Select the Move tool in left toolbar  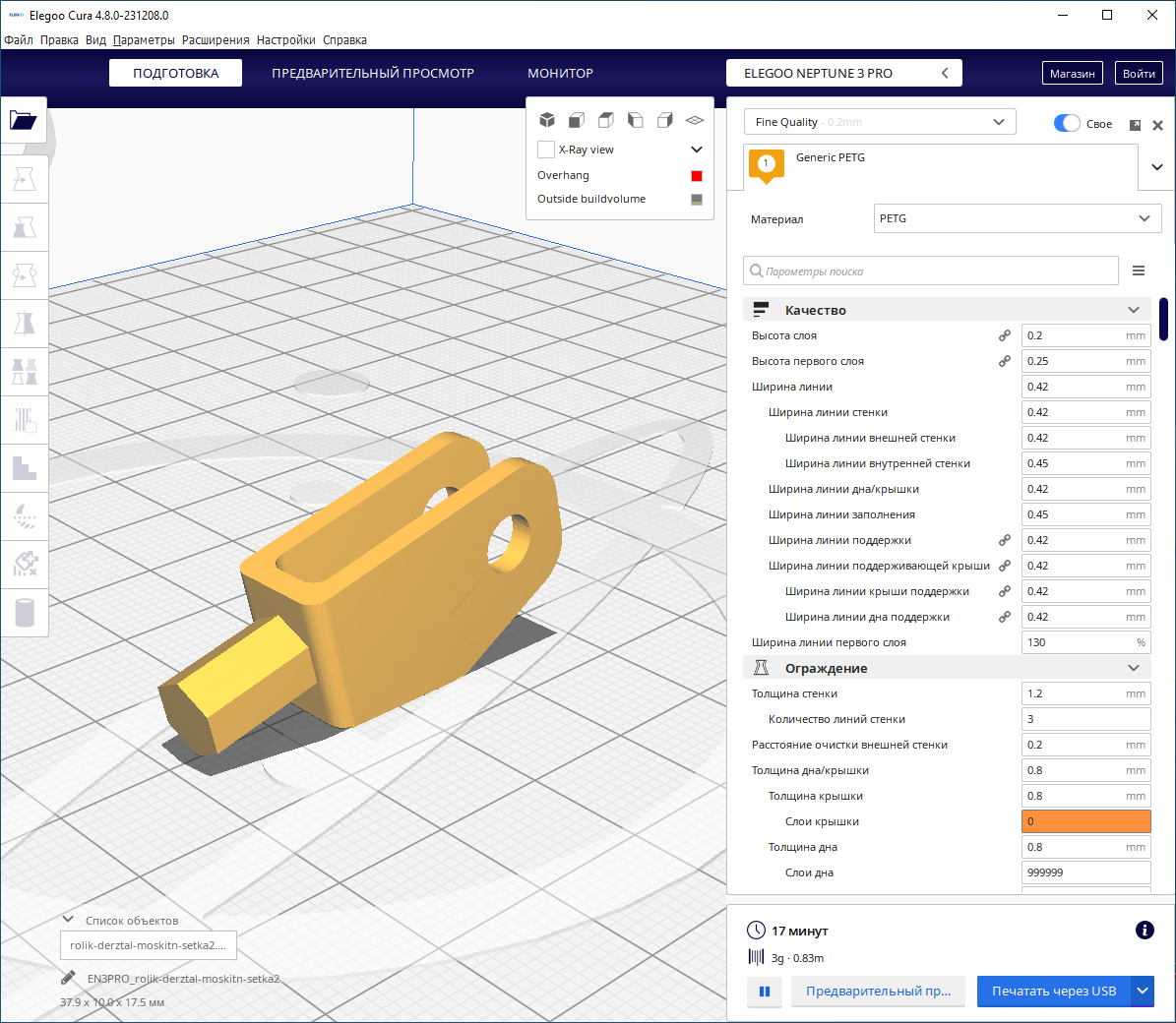(25, 179)
